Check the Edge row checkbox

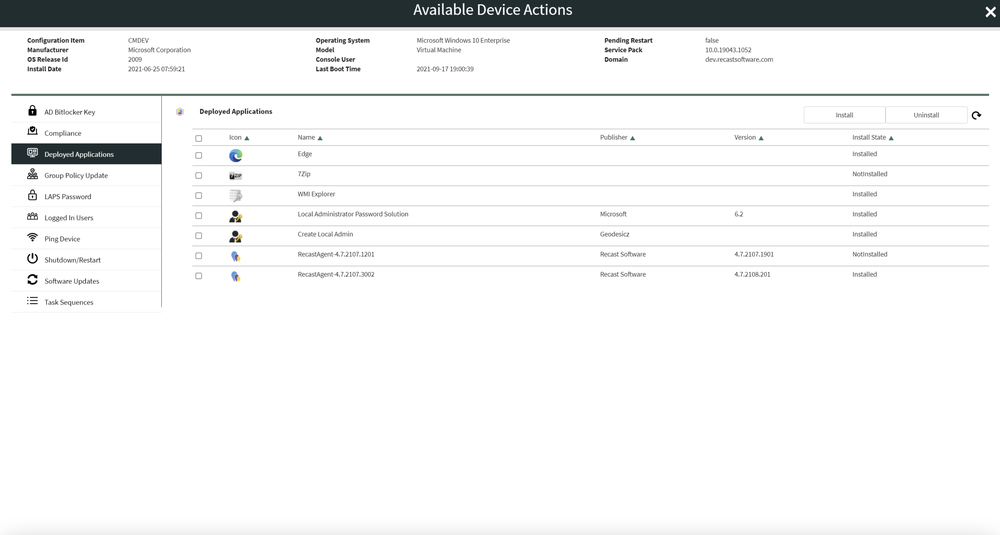tap(198, 156)
